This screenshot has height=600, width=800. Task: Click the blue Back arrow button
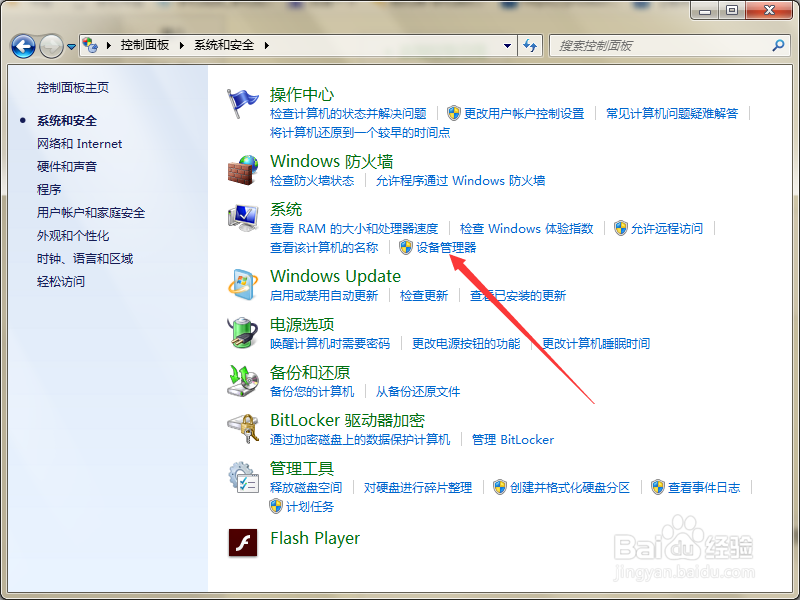(23, 46)
